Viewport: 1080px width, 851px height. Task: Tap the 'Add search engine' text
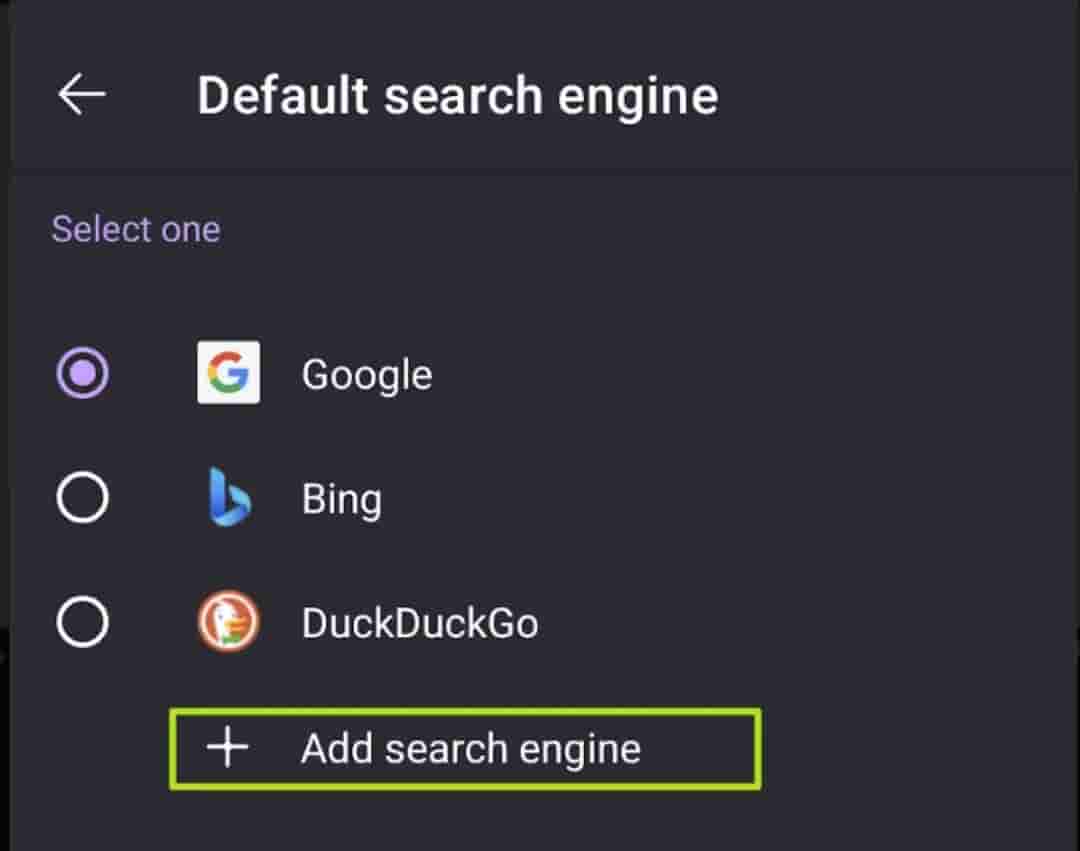tap(471, 748)
